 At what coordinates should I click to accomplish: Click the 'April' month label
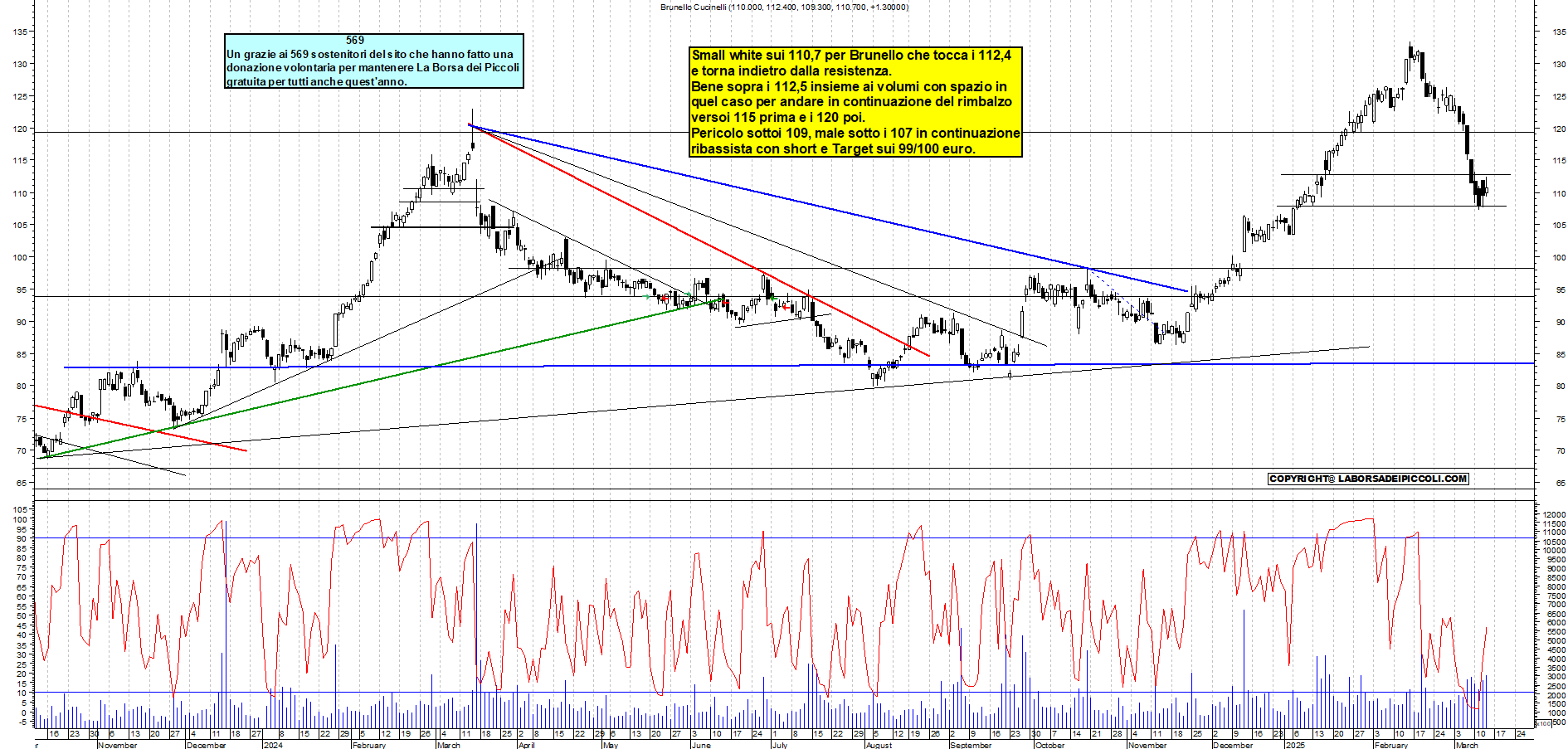(527, 745)
